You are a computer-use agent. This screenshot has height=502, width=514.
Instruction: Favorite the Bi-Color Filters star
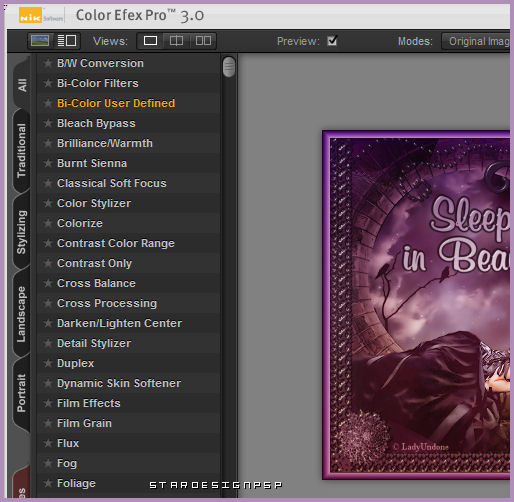tap(48, 83)
